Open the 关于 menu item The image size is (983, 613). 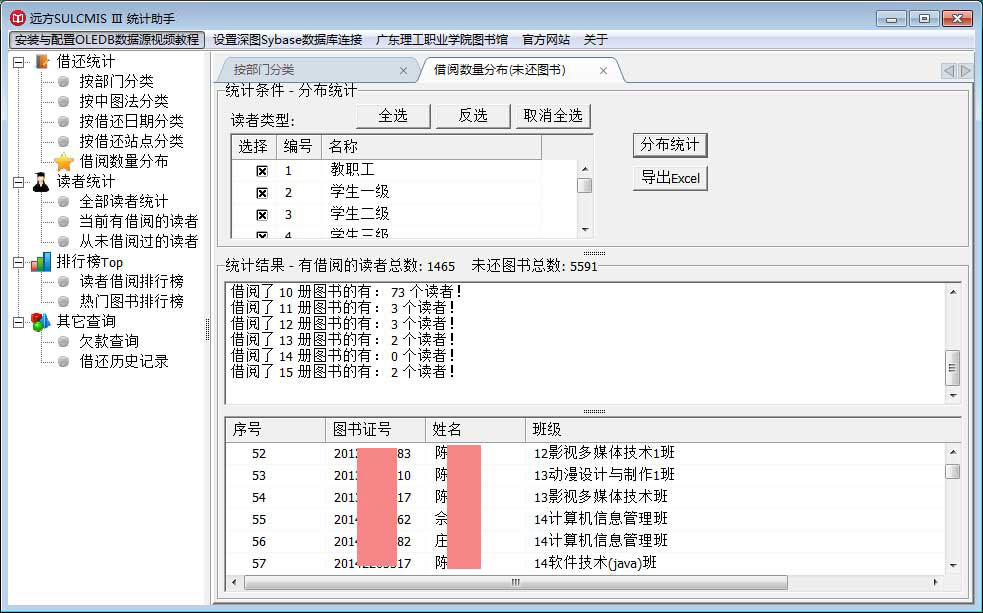point(596,39)
